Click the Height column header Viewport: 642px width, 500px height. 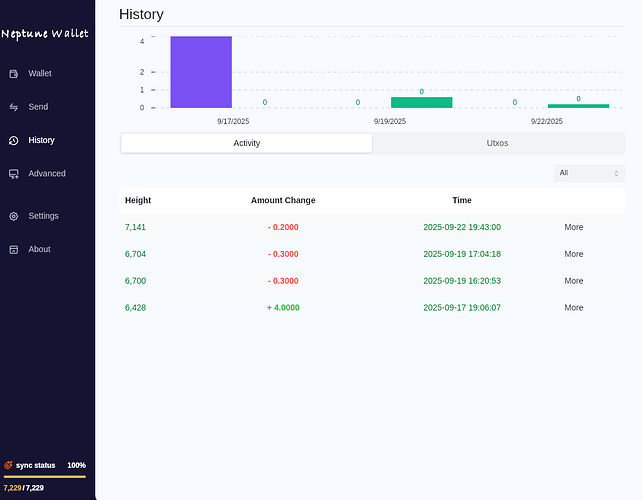point(138,200)
